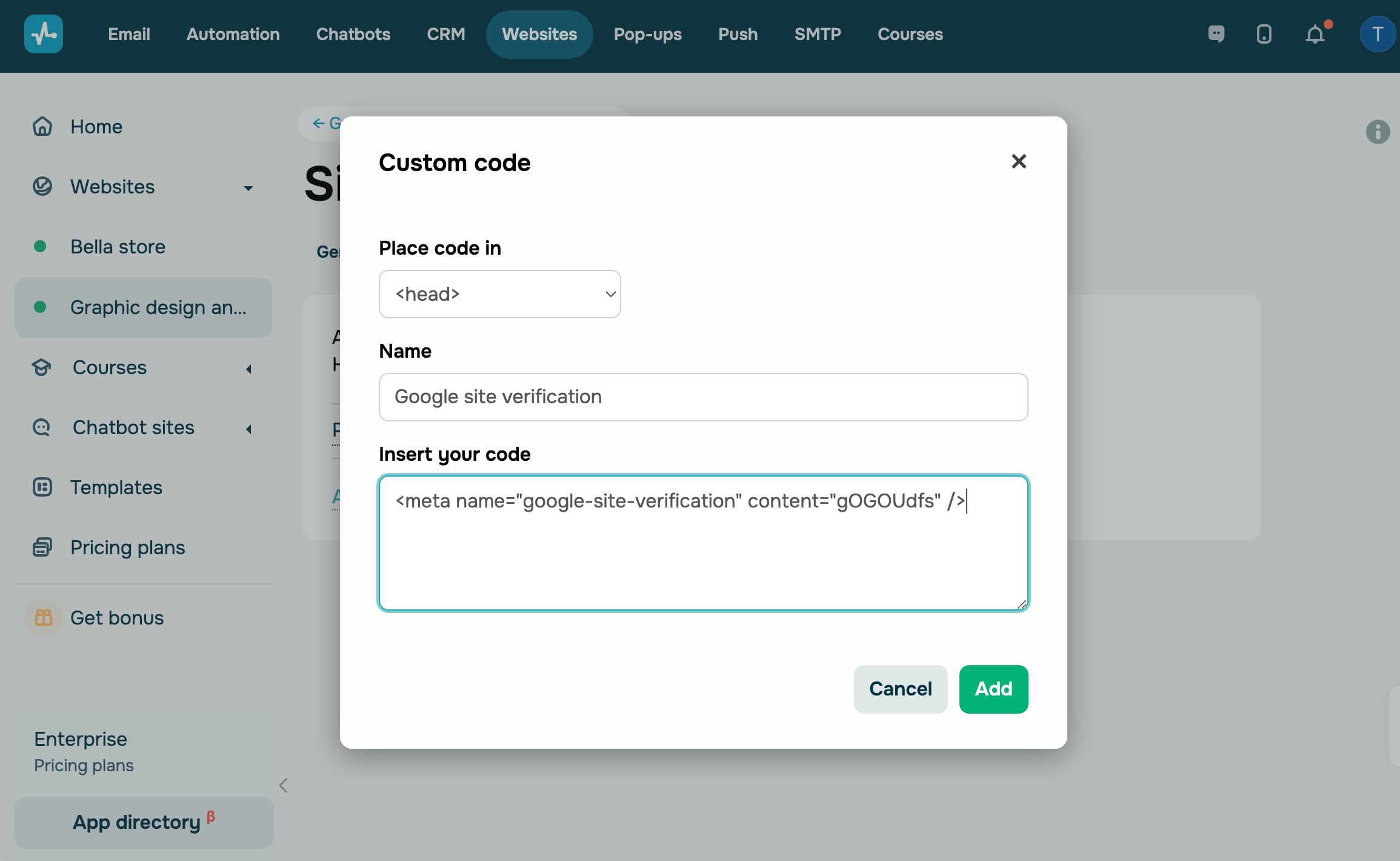Open the chat support icon
Viewport: 1400px width, 861px height.
pyautogui.click(x=1216, y=34)
